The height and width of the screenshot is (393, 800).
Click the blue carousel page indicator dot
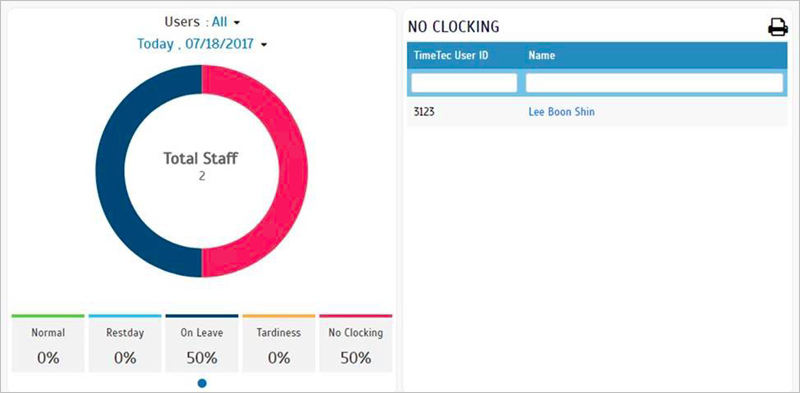coord(202,383)
